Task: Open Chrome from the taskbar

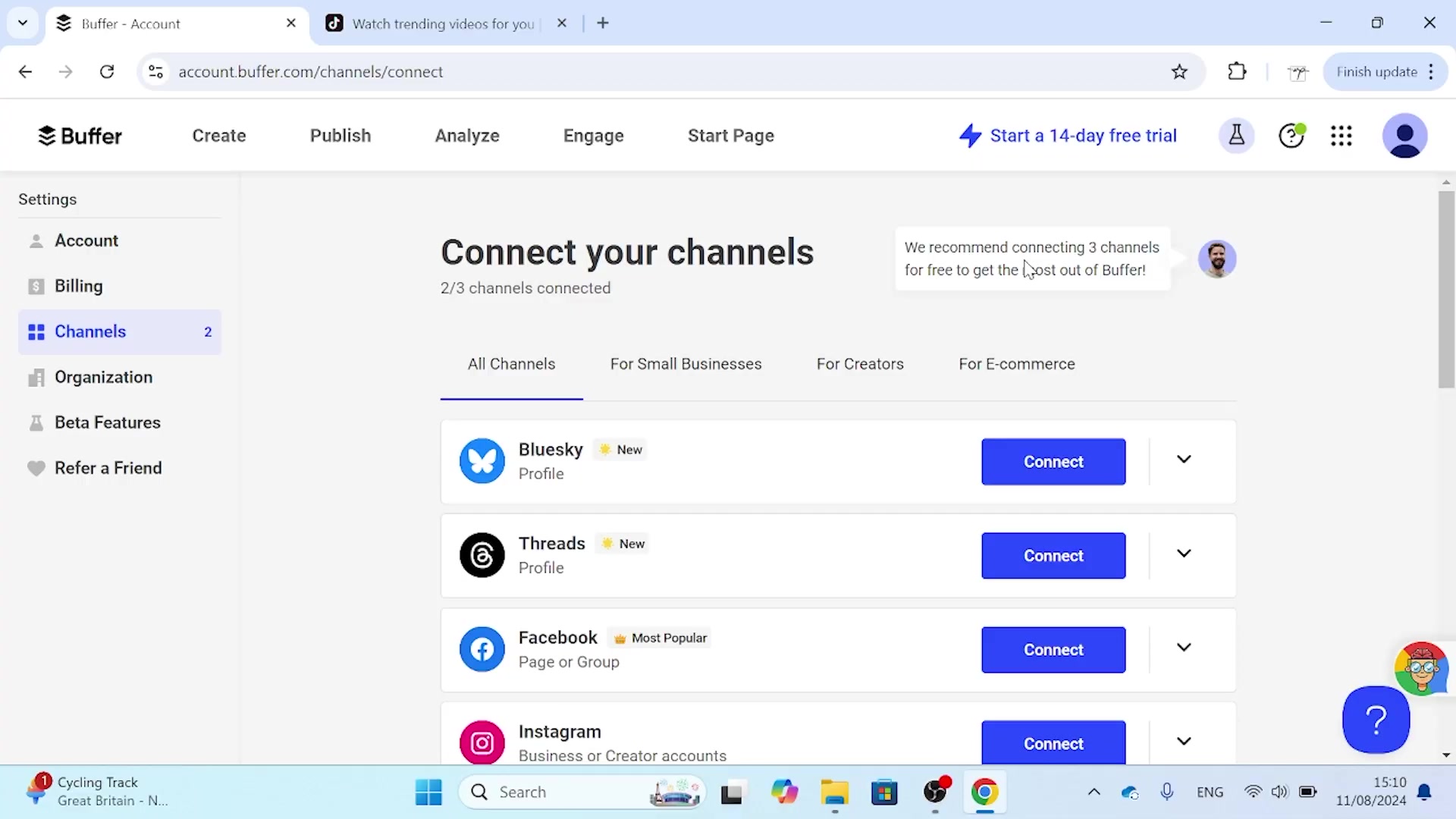Action: point(984,792)
